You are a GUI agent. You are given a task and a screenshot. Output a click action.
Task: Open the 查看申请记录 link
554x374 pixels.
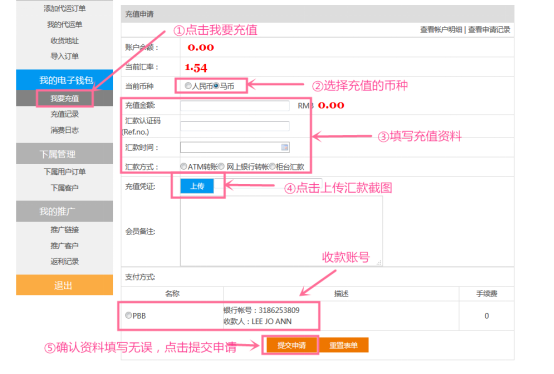[489, 30]
